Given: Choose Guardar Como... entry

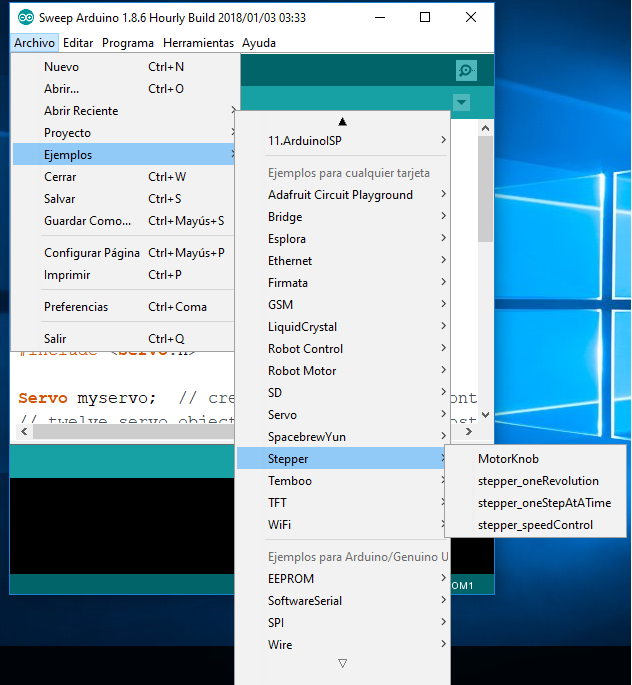Looking at the screenshot, I should pyautogui.click(x=124, y=221).
